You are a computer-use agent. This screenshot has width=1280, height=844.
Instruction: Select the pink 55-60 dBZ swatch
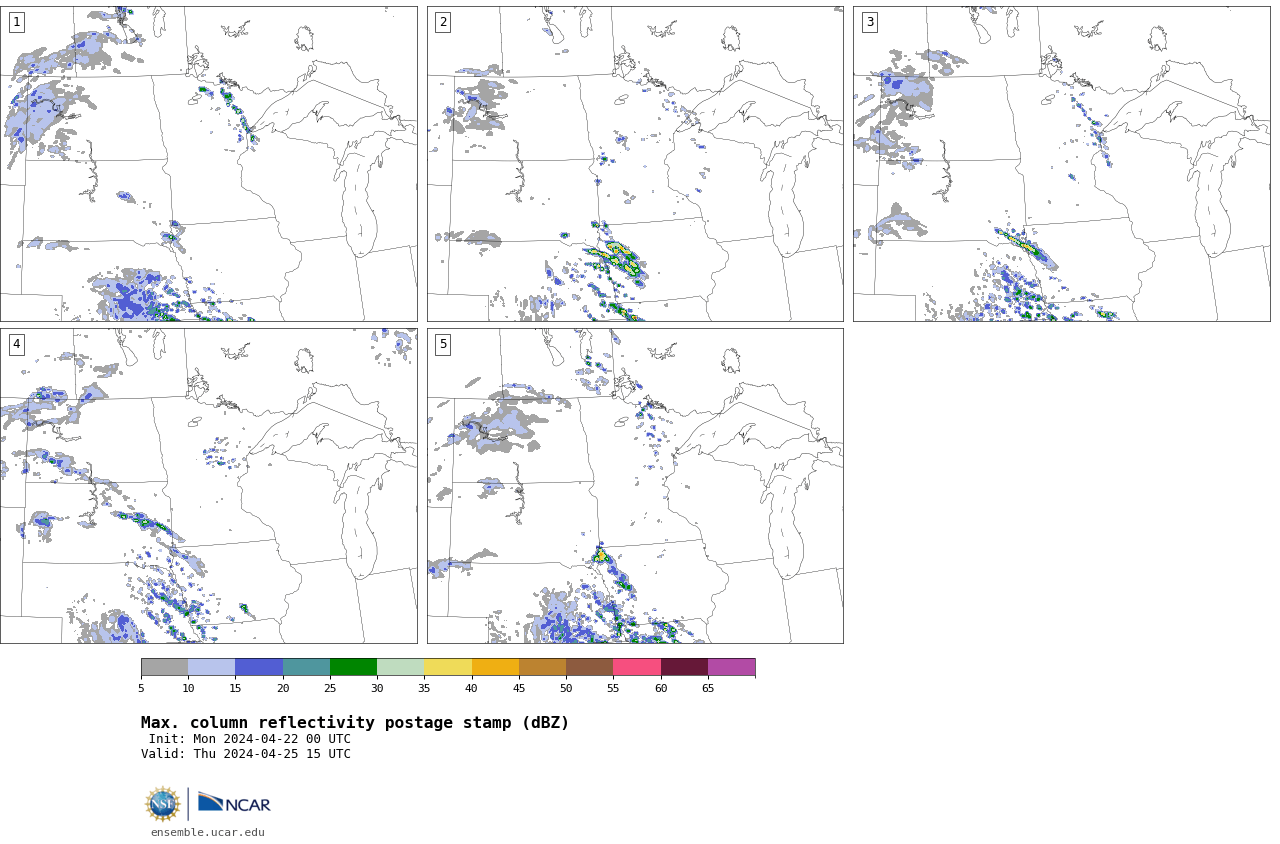coord(637,667)
